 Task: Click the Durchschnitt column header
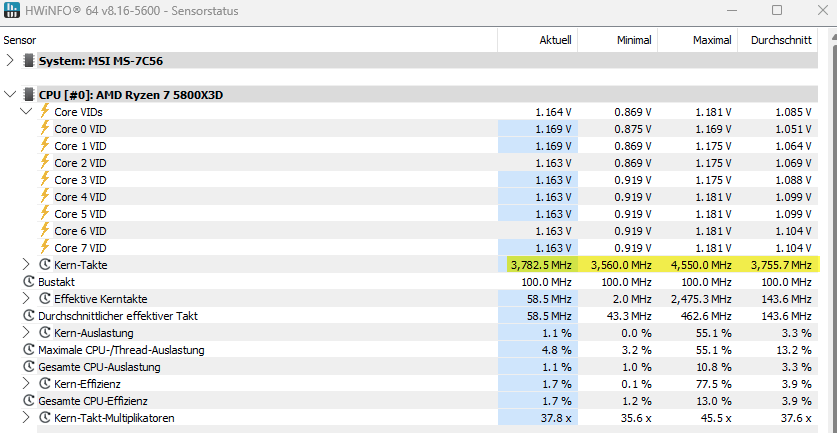pyautogui.click(x=778, y=40)
